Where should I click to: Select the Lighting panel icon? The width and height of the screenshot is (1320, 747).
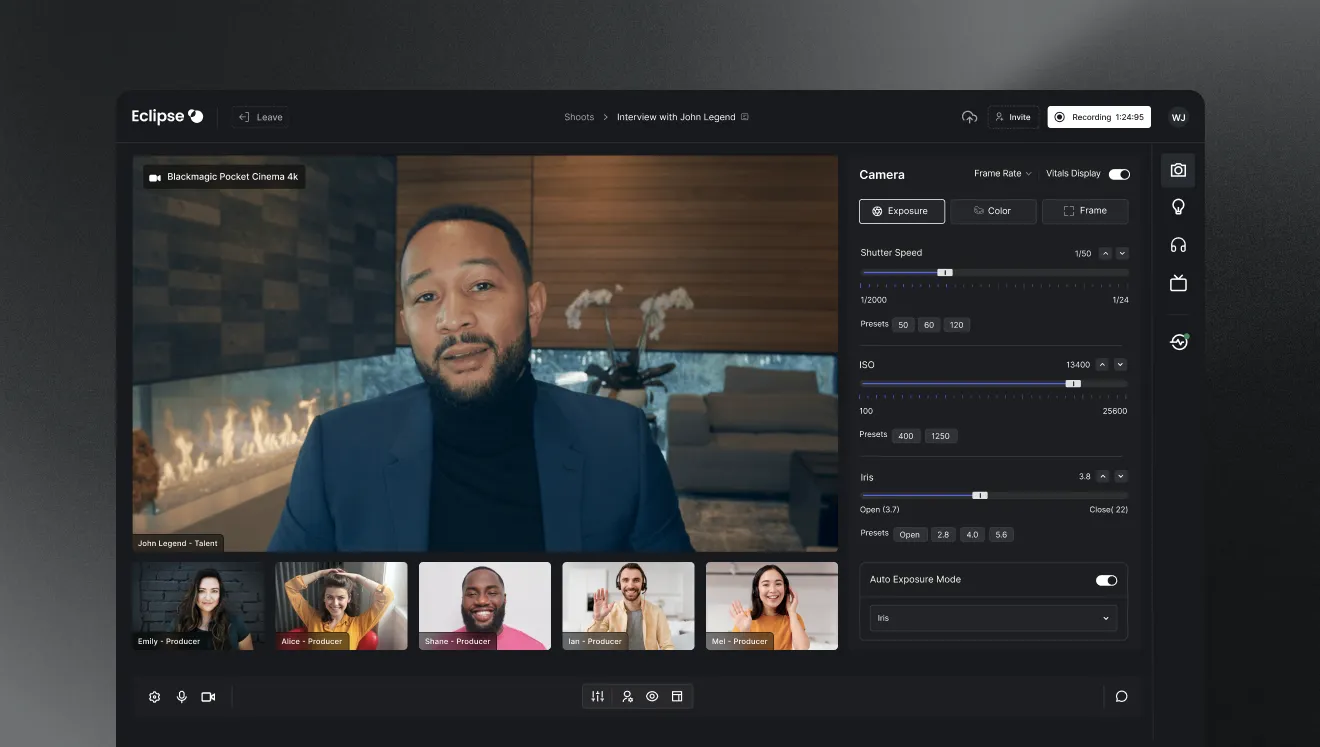[1178, 206]
